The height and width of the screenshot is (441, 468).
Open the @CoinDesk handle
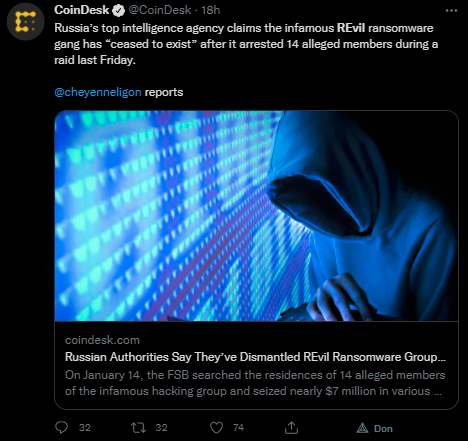click(160, 10)
